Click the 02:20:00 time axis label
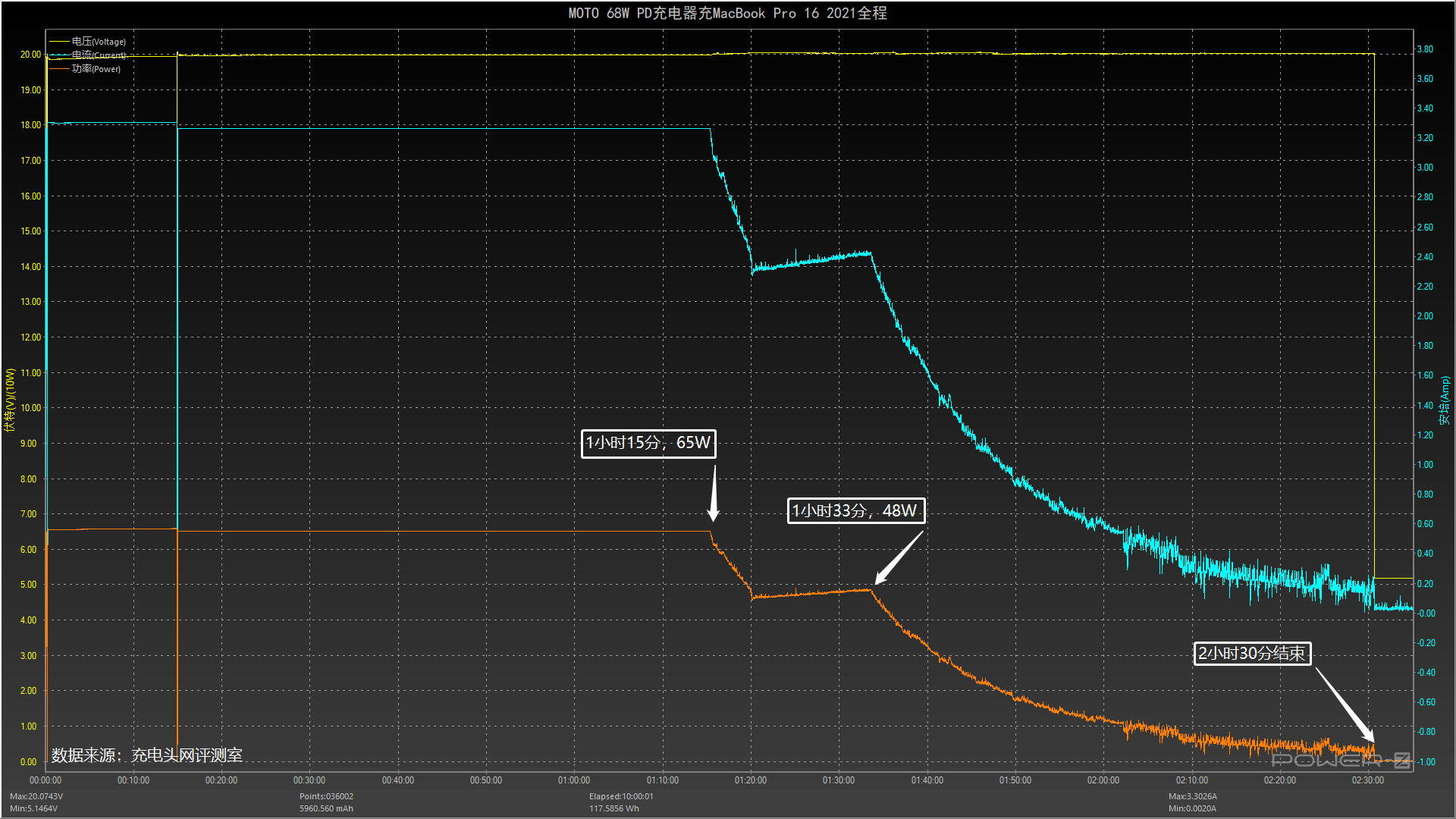The width and height of the screenshot is (1456, 819). [1280, 780]
